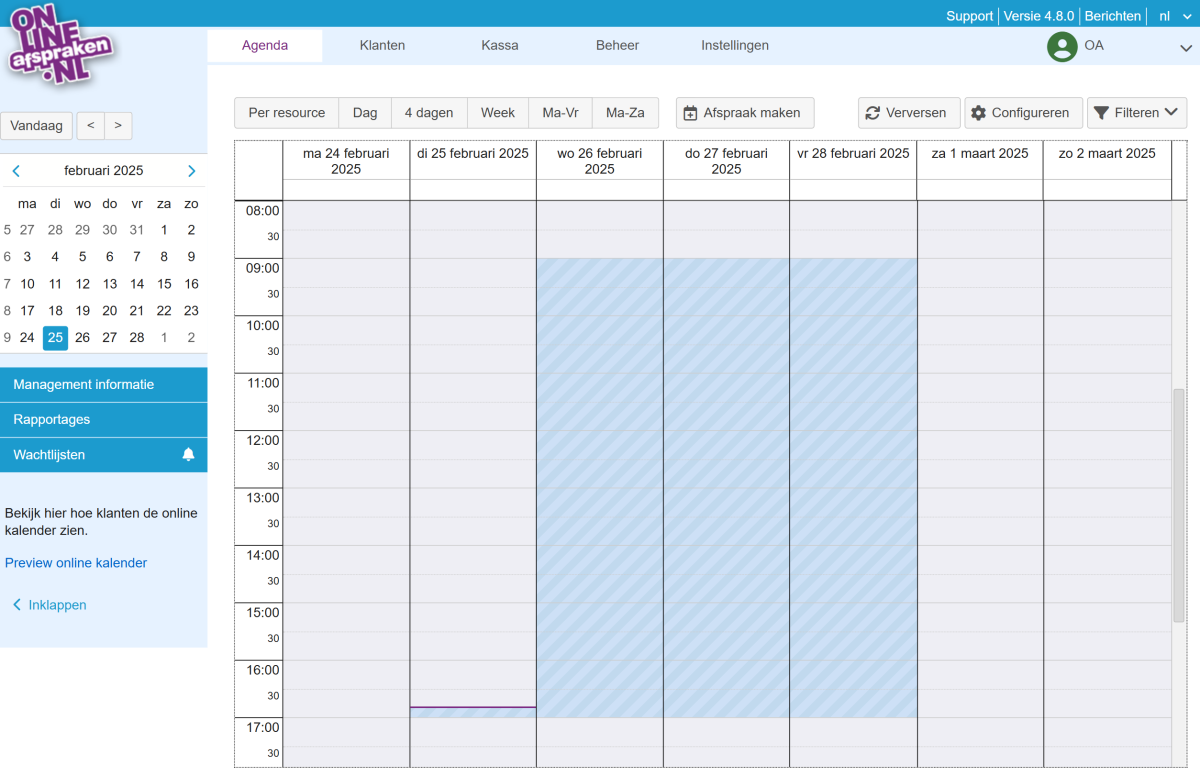Expand the OA account menu chevron

1185,47
